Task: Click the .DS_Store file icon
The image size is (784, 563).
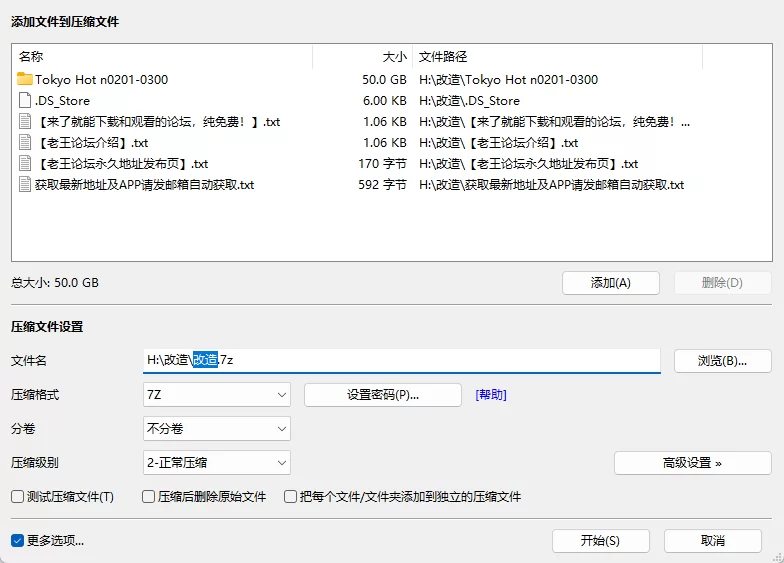Action: pyautogui.click(x=25, y=101)
